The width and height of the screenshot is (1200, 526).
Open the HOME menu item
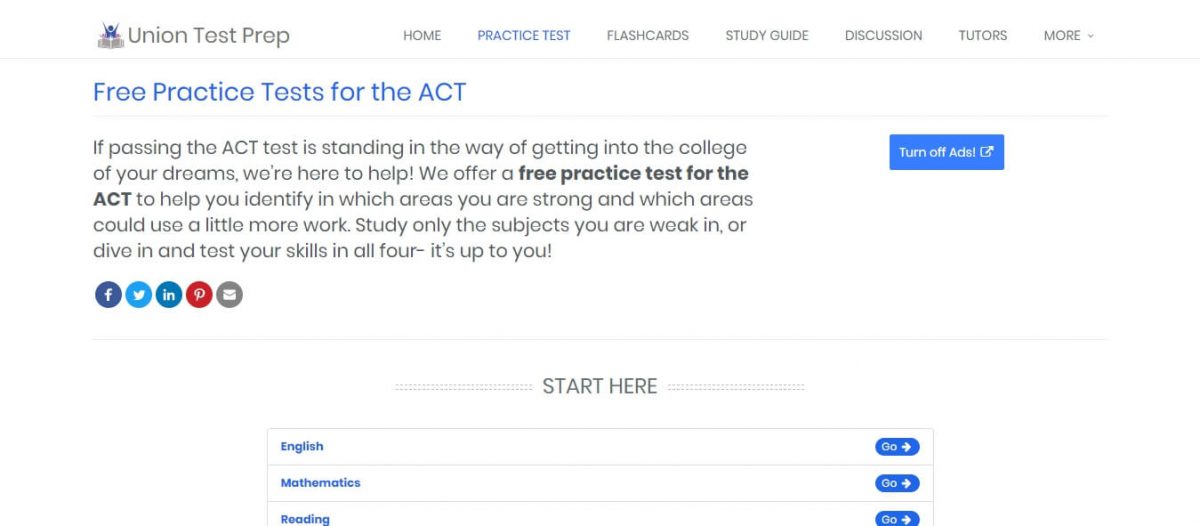tap(422, 35)
